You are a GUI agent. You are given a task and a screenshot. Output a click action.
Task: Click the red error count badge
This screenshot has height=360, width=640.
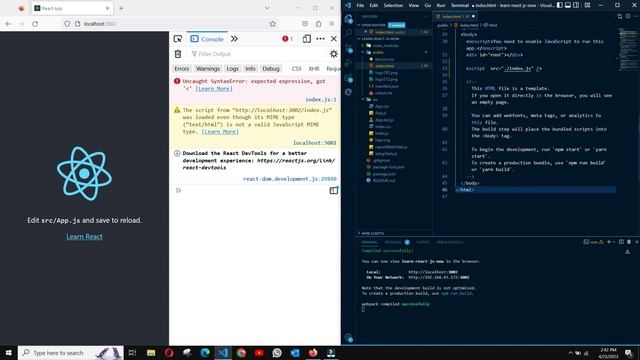(287, 39)
